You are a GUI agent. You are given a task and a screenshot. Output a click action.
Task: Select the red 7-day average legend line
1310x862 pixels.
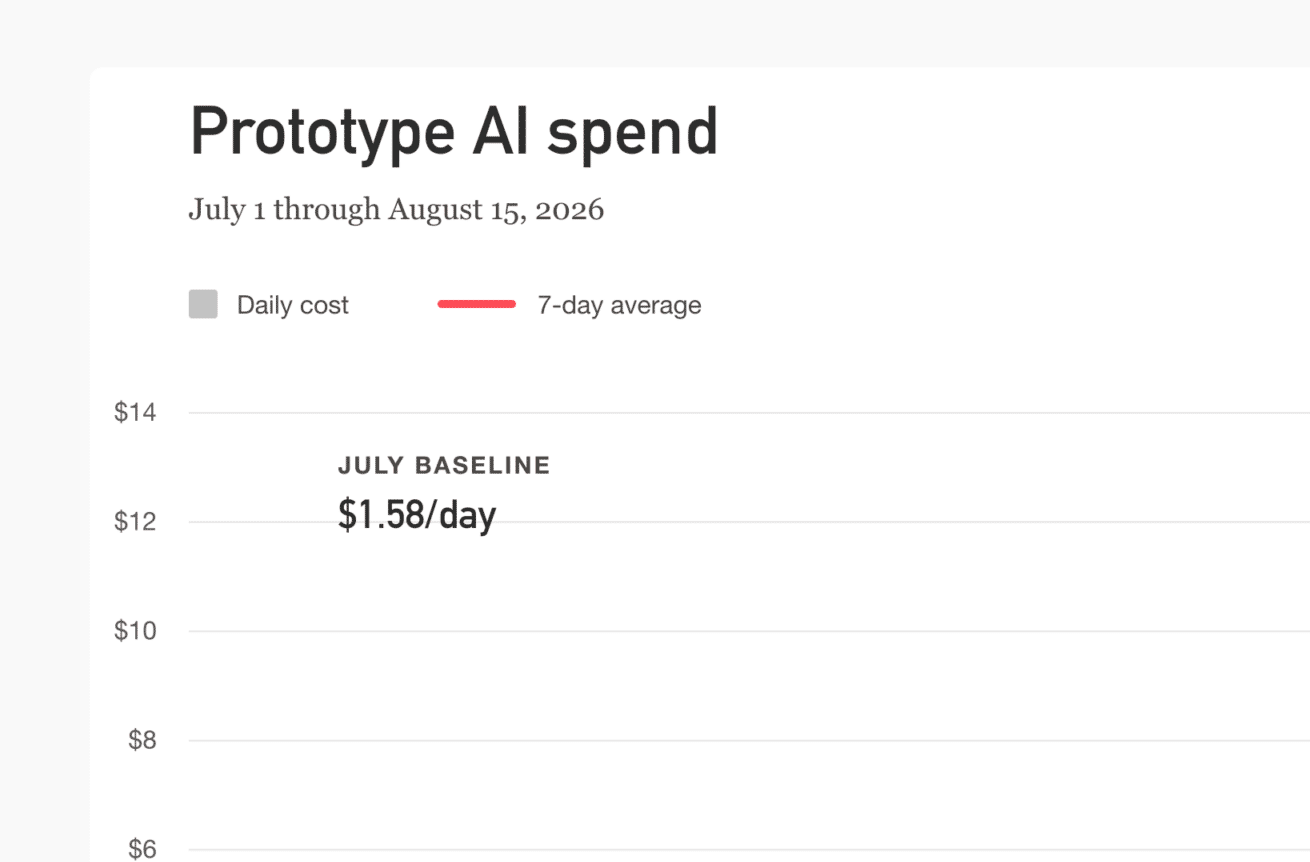tap(477, 304)
